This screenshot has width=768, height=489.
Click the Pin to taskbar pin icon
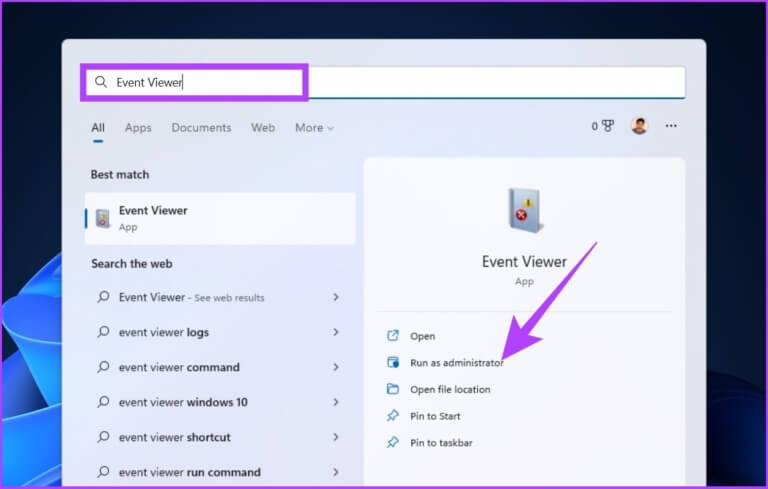tap(393, 442)
